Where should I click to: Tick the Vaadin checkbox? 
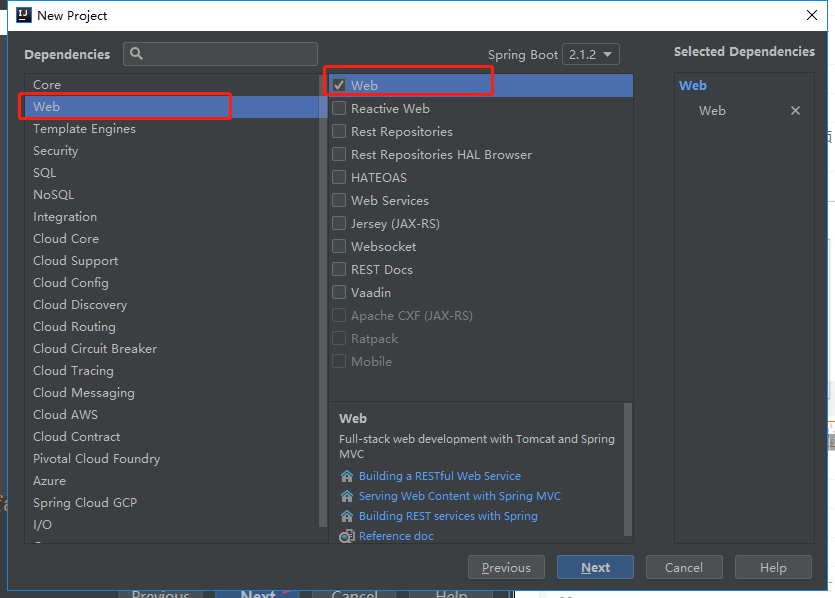click(x=339, y=292)
